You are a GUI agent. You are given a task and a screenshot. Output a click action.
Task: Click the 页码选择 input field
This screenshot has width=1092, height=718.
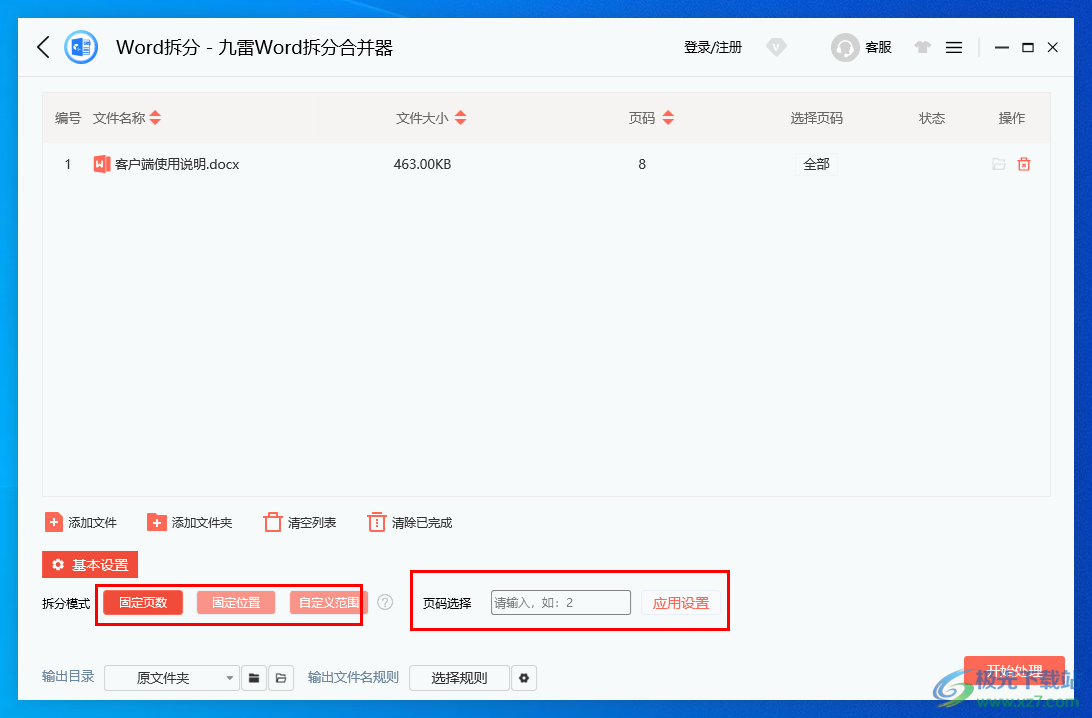click(x=560, y=602)
